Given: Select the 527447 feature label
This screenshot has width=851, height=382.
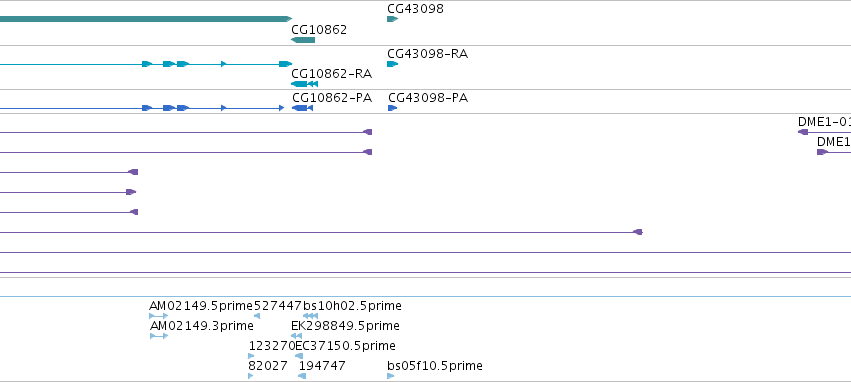Looking at the screenshot, I should coord(277,306).
